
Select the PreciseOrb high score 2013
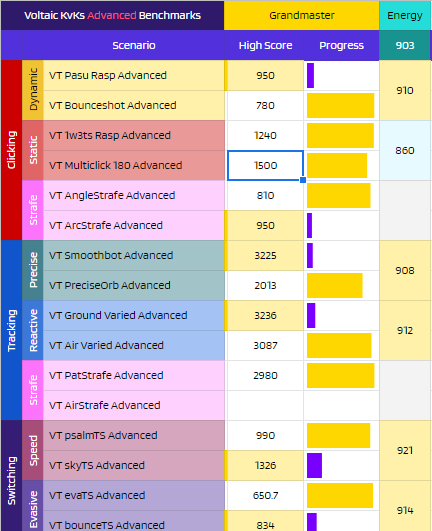[x=265, y=285]
